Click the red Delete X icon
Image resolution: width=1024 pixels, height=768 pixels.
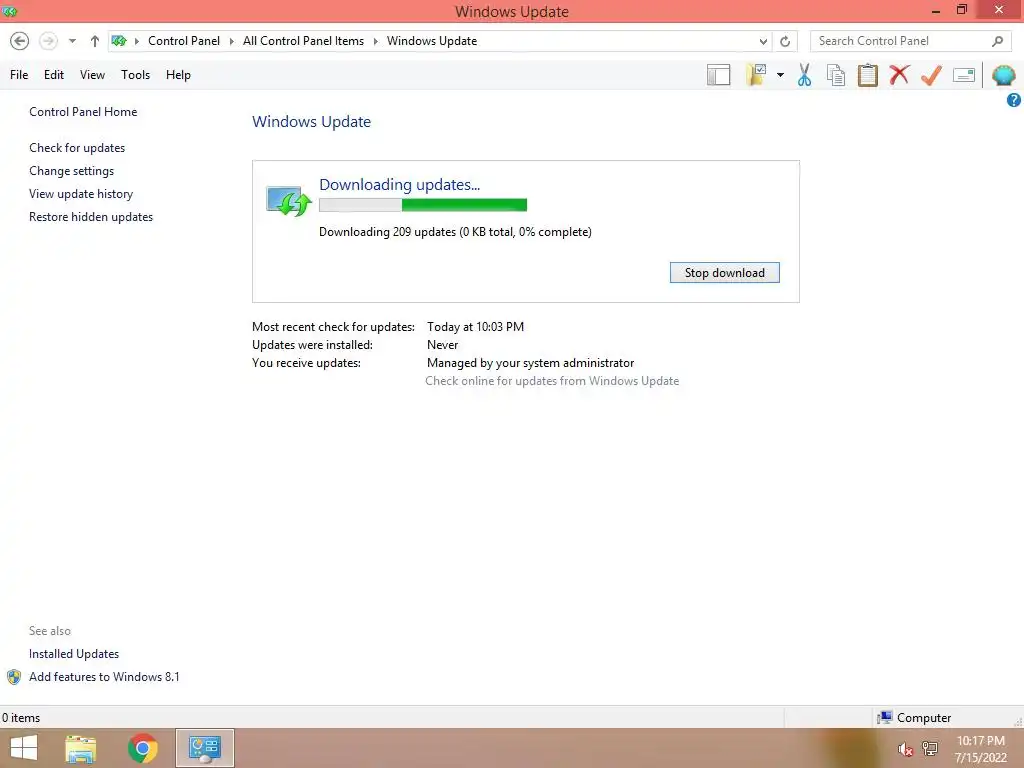[899, 74]
